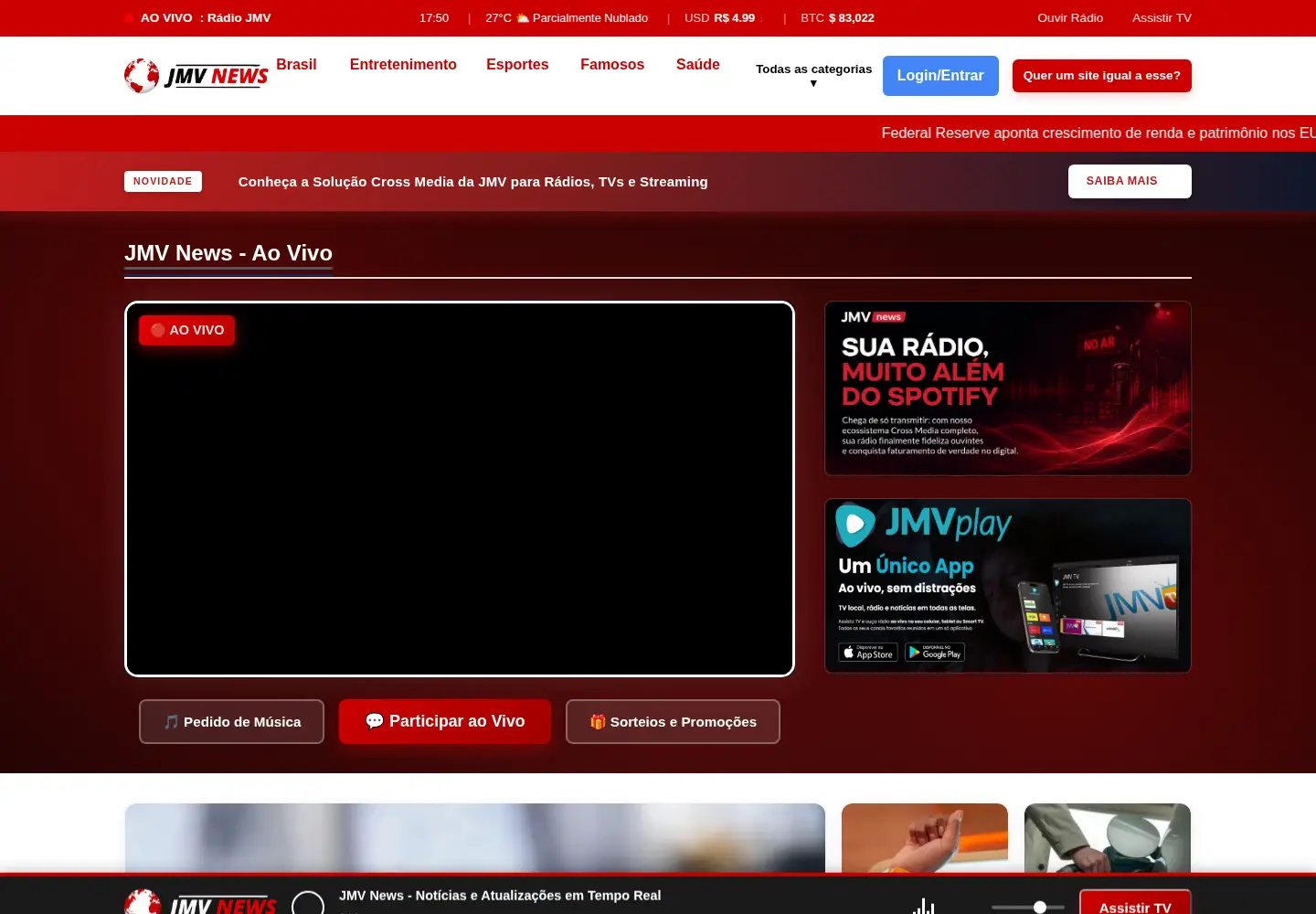
Task: Click the black live video player area
Action: (x=460, y=489)
